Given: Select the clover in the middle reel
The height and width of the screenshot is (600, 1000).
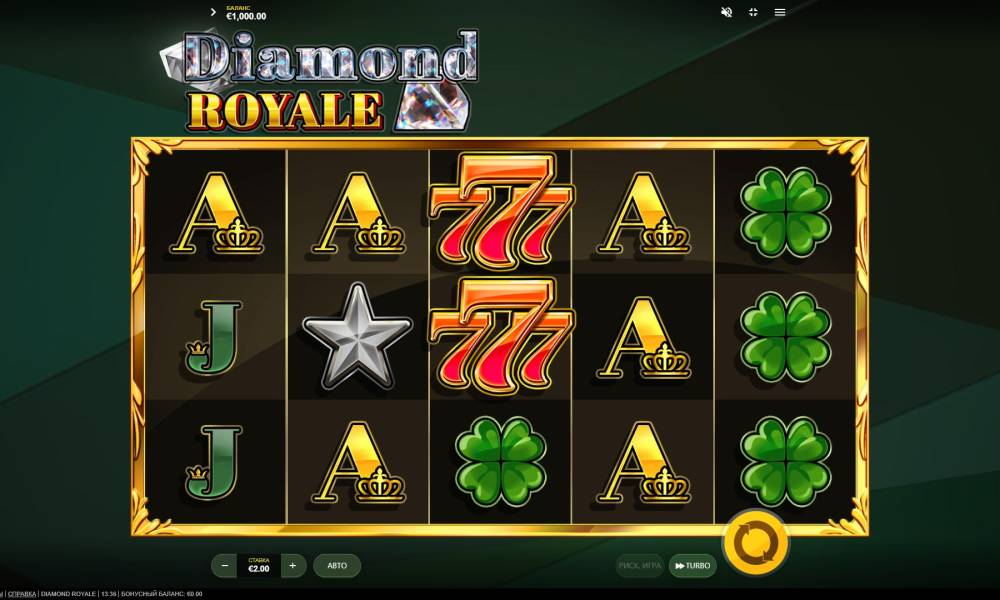Looking at the screenshot, I should pos(501,462).
